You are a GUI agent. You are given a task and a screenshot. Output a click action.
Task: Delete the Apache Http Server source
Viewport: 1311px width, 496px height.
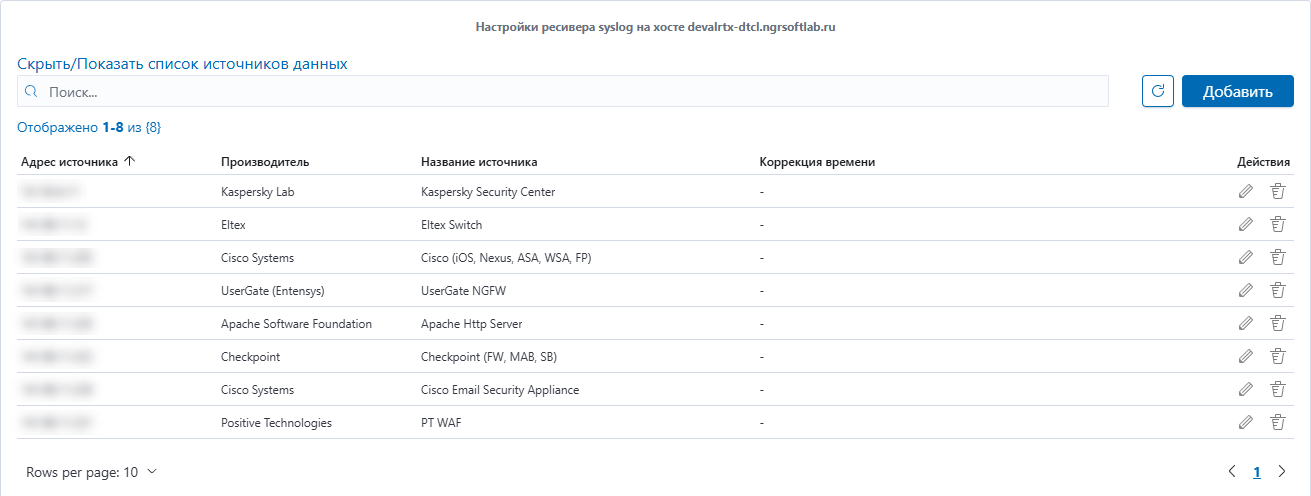point(1277,324)
